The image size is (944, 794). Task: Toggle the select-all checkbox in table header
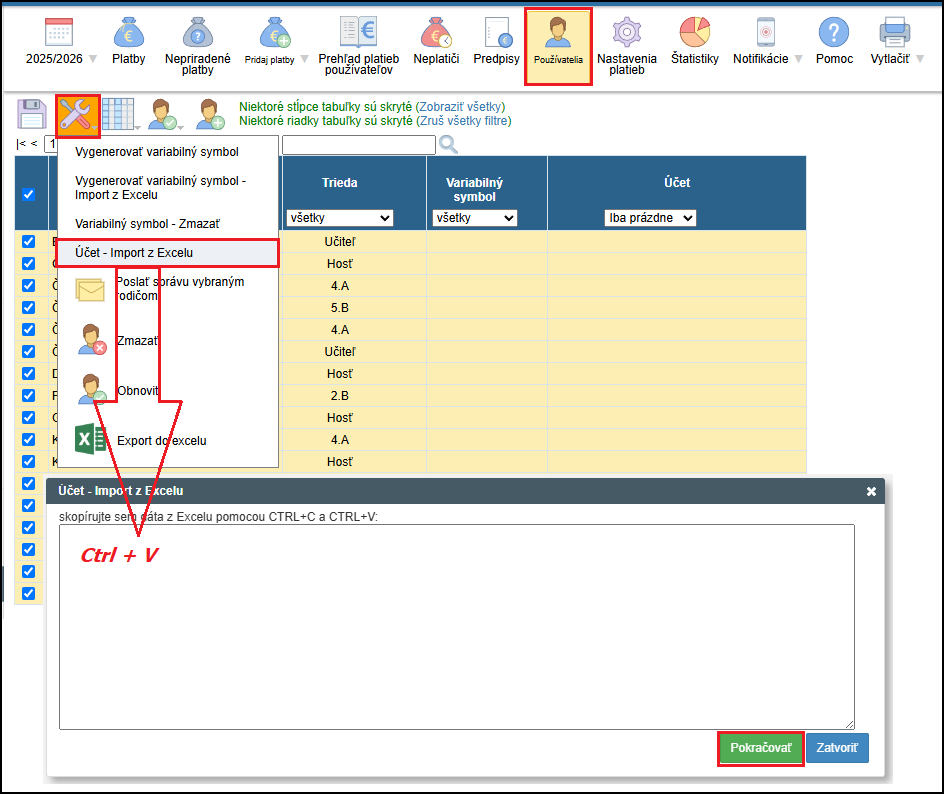pyautogui.click(x=28, y=194)
